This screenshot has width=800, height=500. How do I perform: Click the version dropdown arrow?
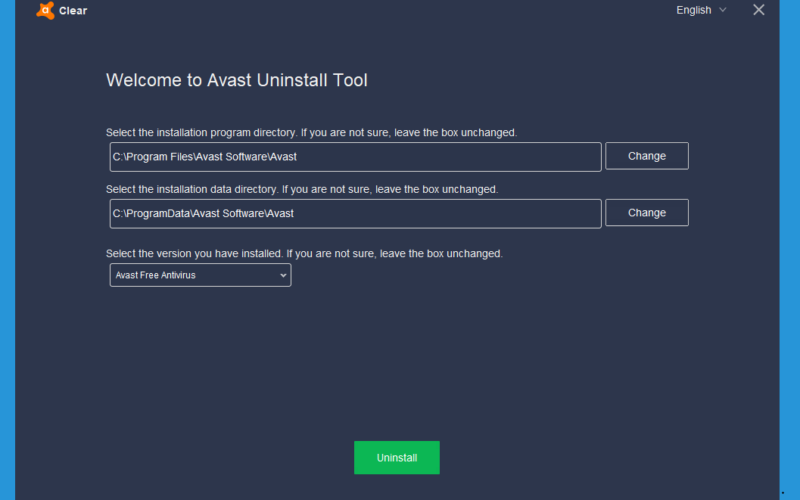pos(283,276)
